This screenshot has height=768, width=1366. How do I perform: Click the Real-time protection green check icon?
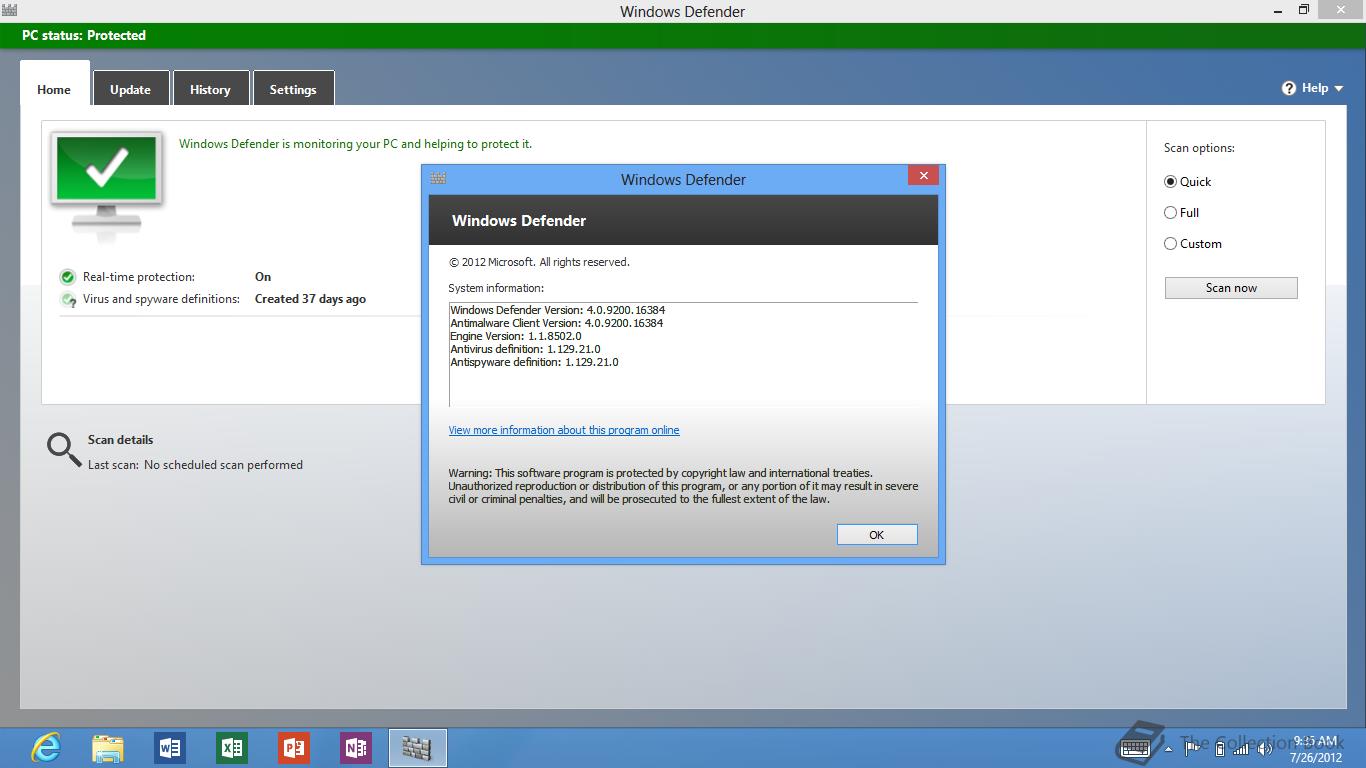[68, 277]
